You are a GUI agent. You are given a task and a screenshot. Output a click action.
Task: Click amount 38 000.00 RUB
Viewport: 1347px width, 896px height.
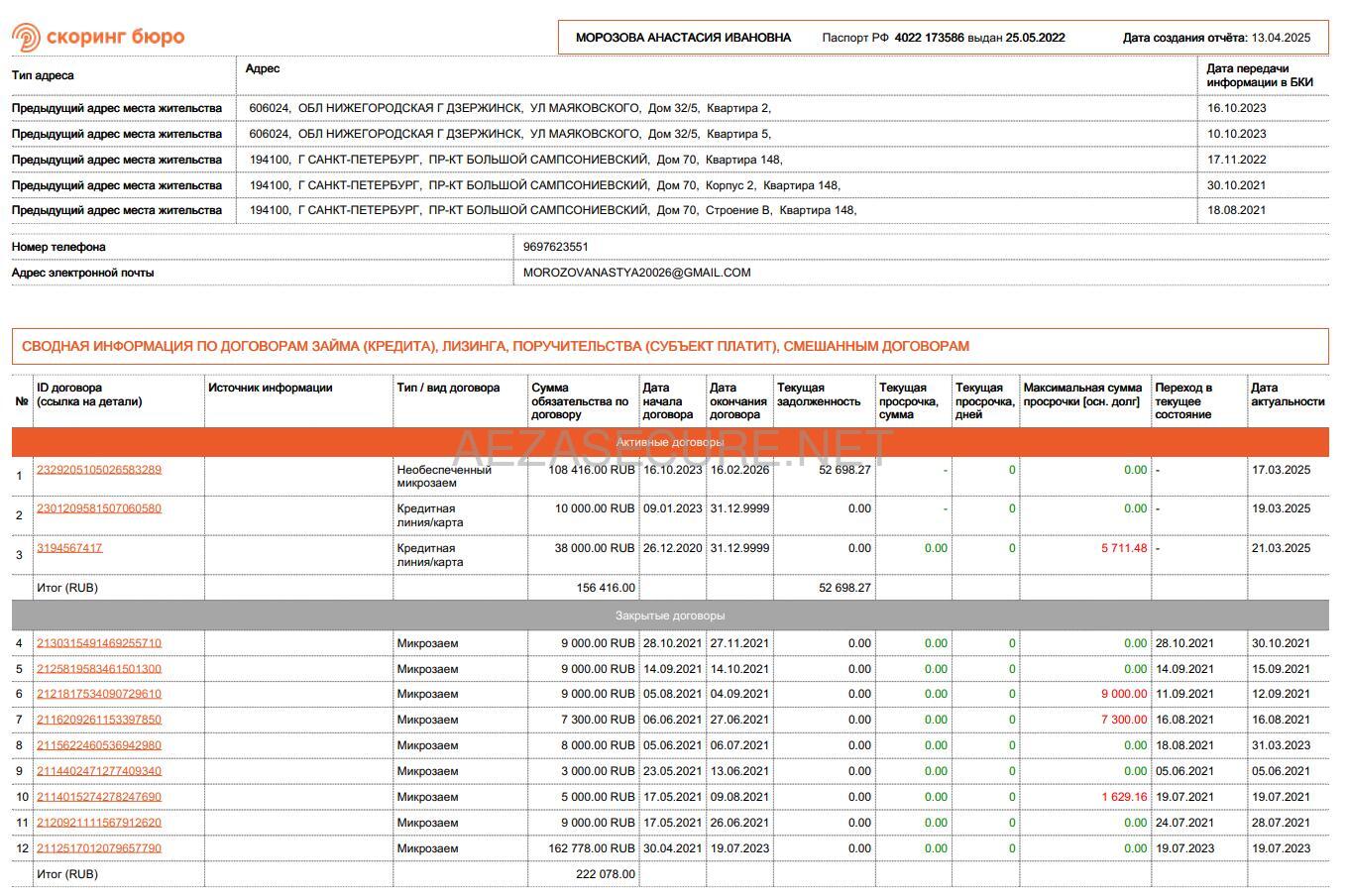[595, 548]
